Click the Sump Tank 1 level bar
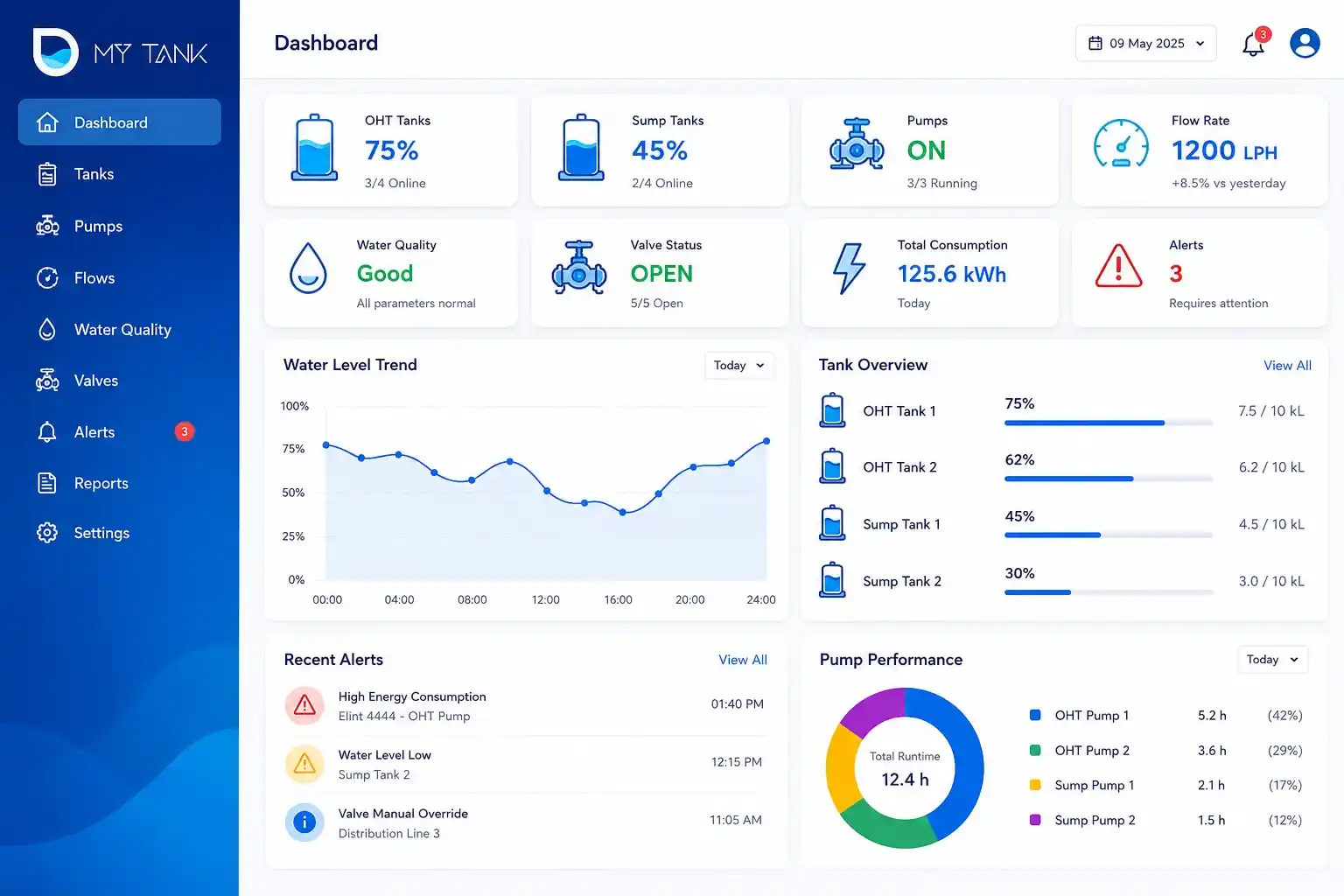 coord(1109,535)
